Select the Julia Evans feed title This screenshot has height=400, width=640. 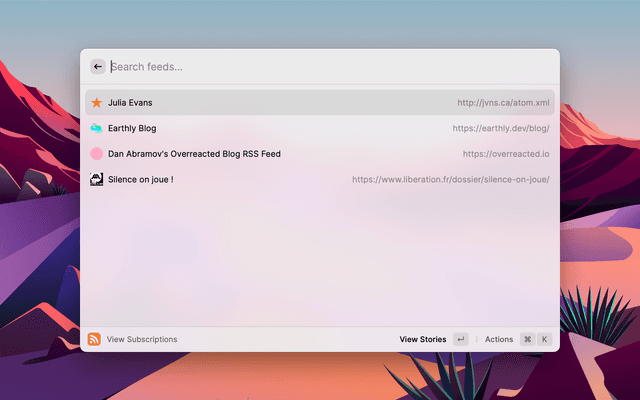130,102
